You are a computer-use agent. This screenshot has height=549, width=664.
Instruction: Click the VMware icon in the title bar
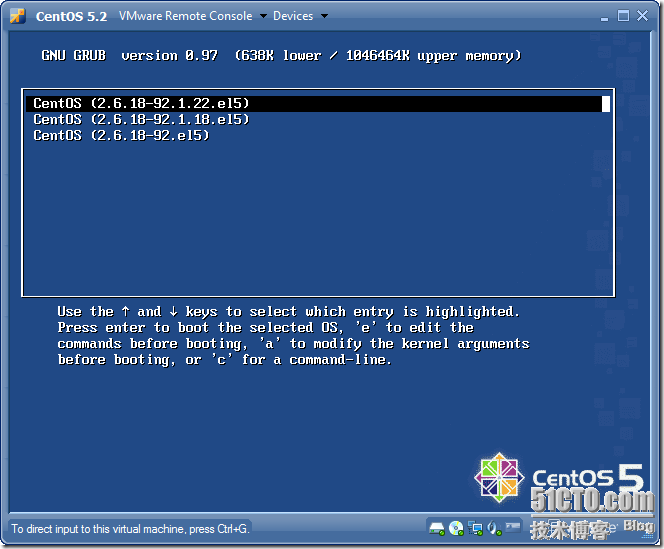tap(17, 16)
